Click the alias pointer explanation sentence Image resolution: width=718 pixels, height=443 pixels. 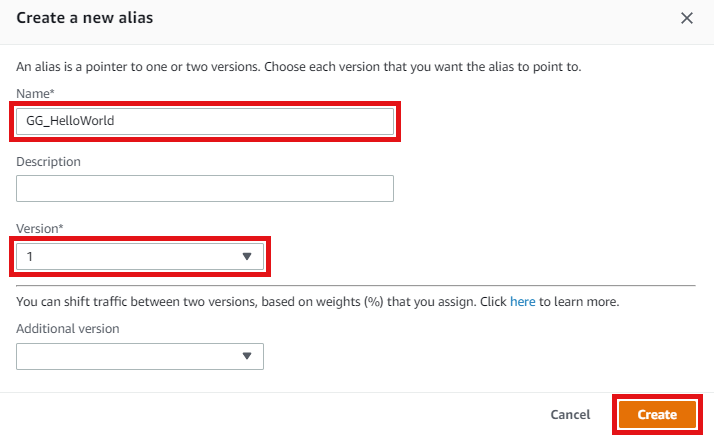point(299,67)
